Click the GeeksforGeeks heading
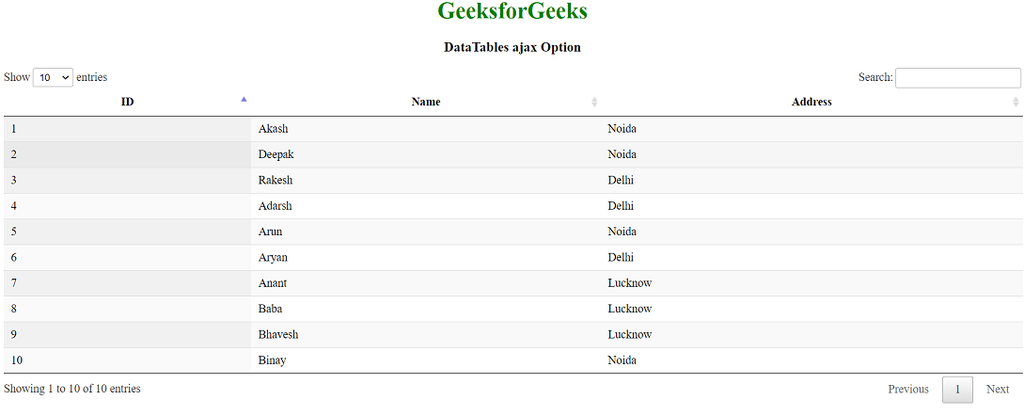1024x416 pixels. [512, 12]
